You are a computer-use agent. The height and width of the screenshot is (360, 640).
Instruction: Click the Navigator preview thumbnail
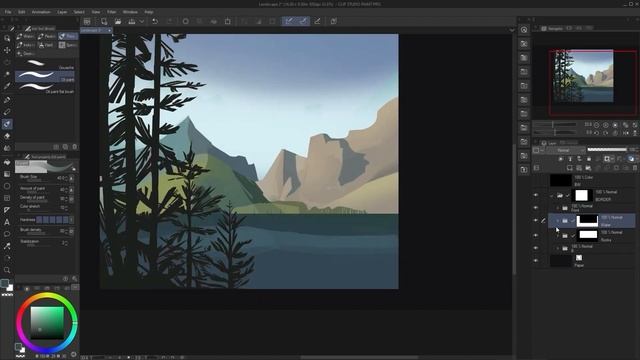pyautogui.click(x=583, y=76)
